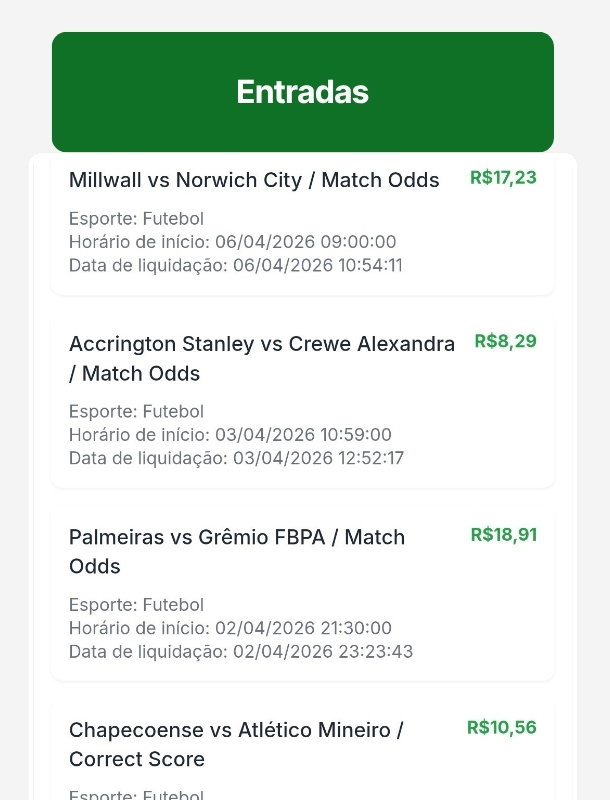Screen dimensions: 610x800
Task: Click the Entradas header title
Action: click(302, 92)
